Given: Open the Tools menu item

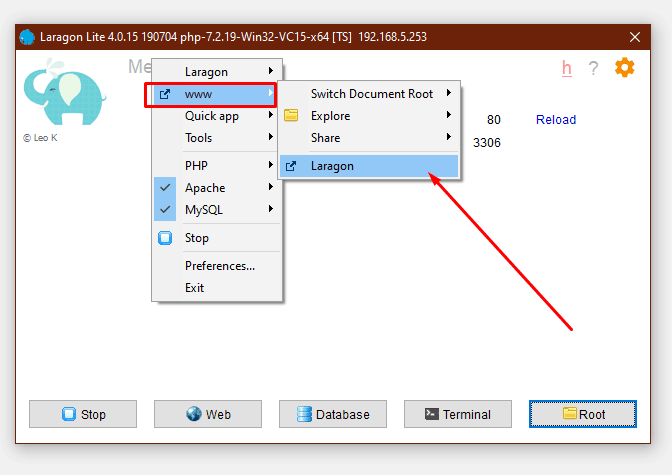Looking at the screenshot, I should 217,138.
